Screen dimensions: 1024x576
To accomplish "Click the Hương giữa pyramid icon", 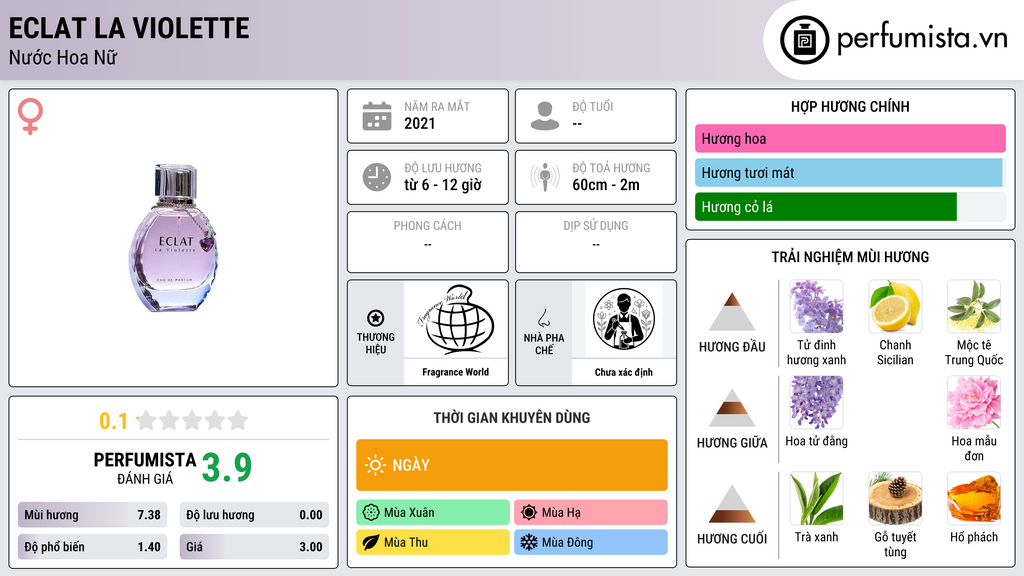I will pyautogui.click(x=732, y=408).
